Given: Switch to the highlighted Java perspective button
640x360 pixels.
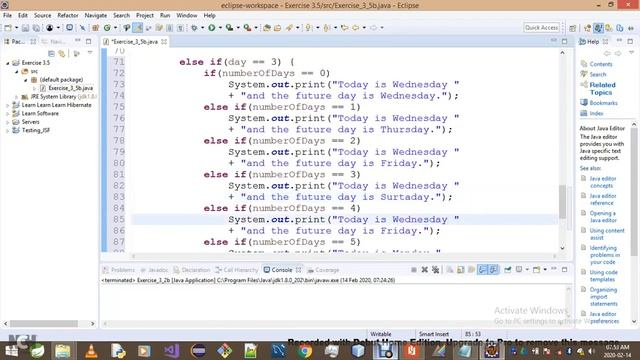Looking at the screenshot, I should [598, 28].
